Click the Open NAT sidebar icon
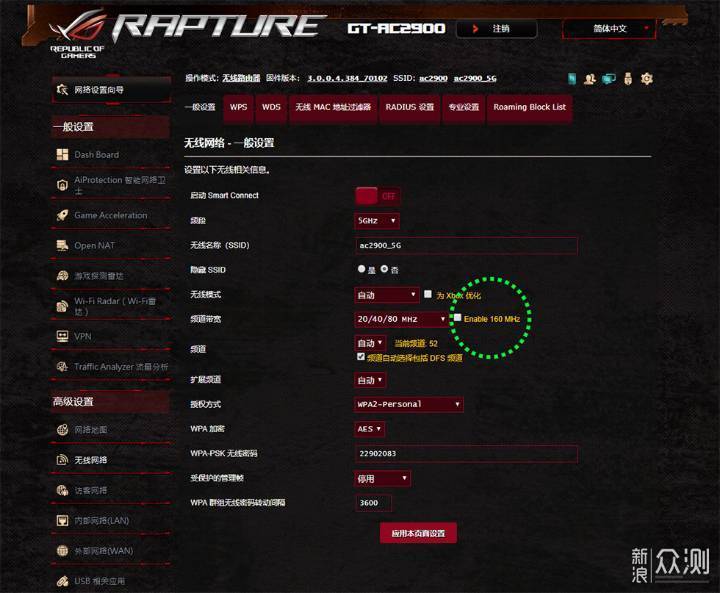The image size is (720, 593). (x=62, y=245)
